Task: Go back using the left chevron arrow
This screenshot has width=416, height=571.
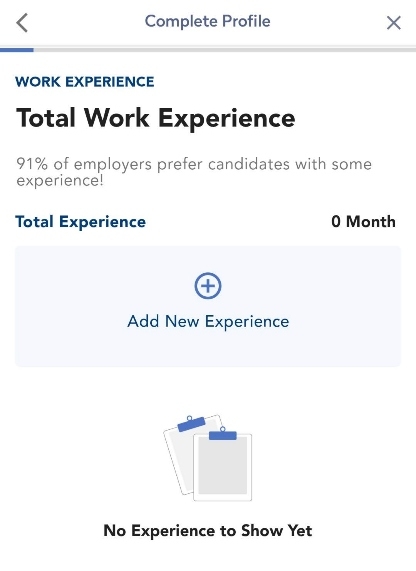Action: click(22, 23)
